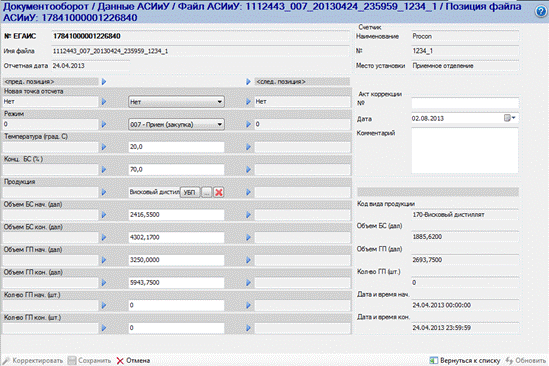
Task: Click the ЕГАИС number 17841000001226840
Action: (87, 36)
